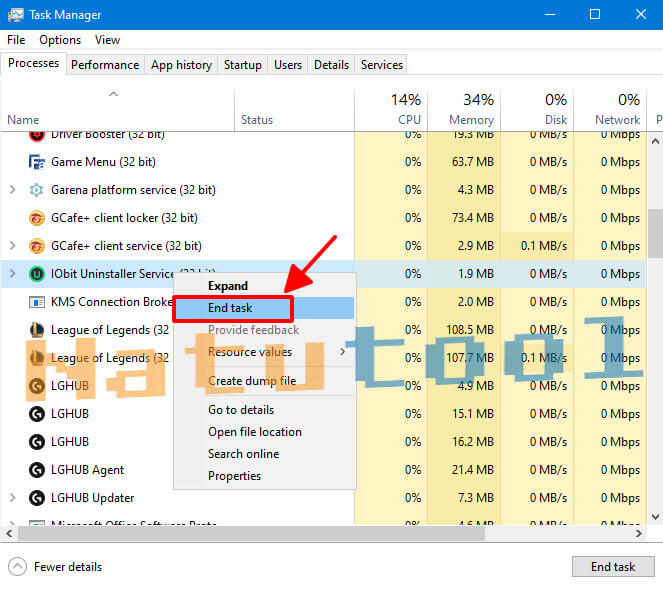Click the vertical scrollbar up arrow
Viewport: 663px width, 589px height.
tap(655, 142)
